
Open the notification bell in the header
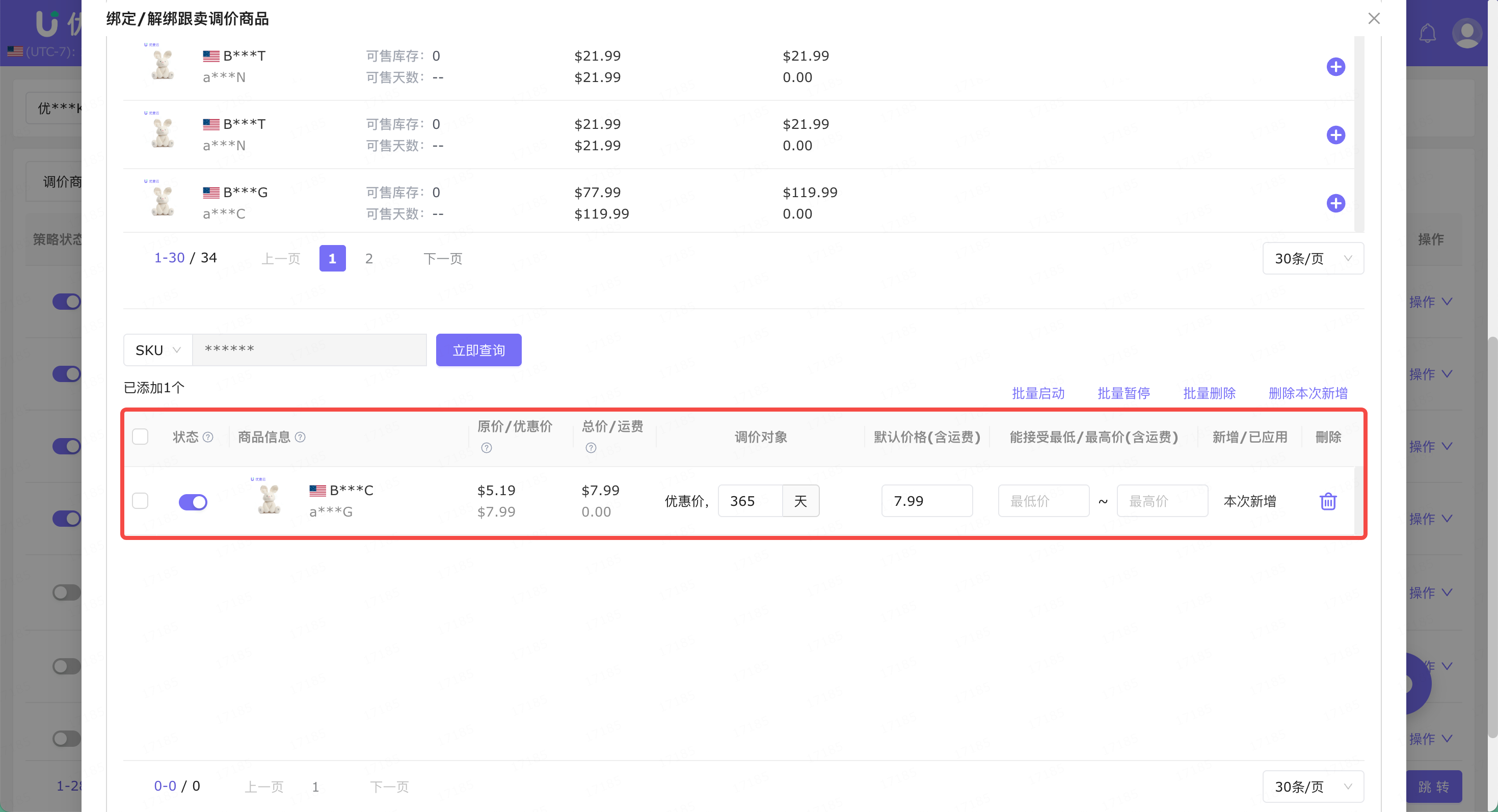pos(1427,33)
